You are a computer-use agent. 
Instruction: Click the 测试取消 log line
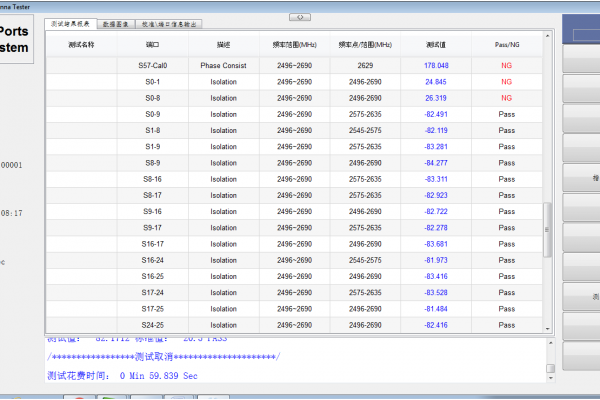164,357
